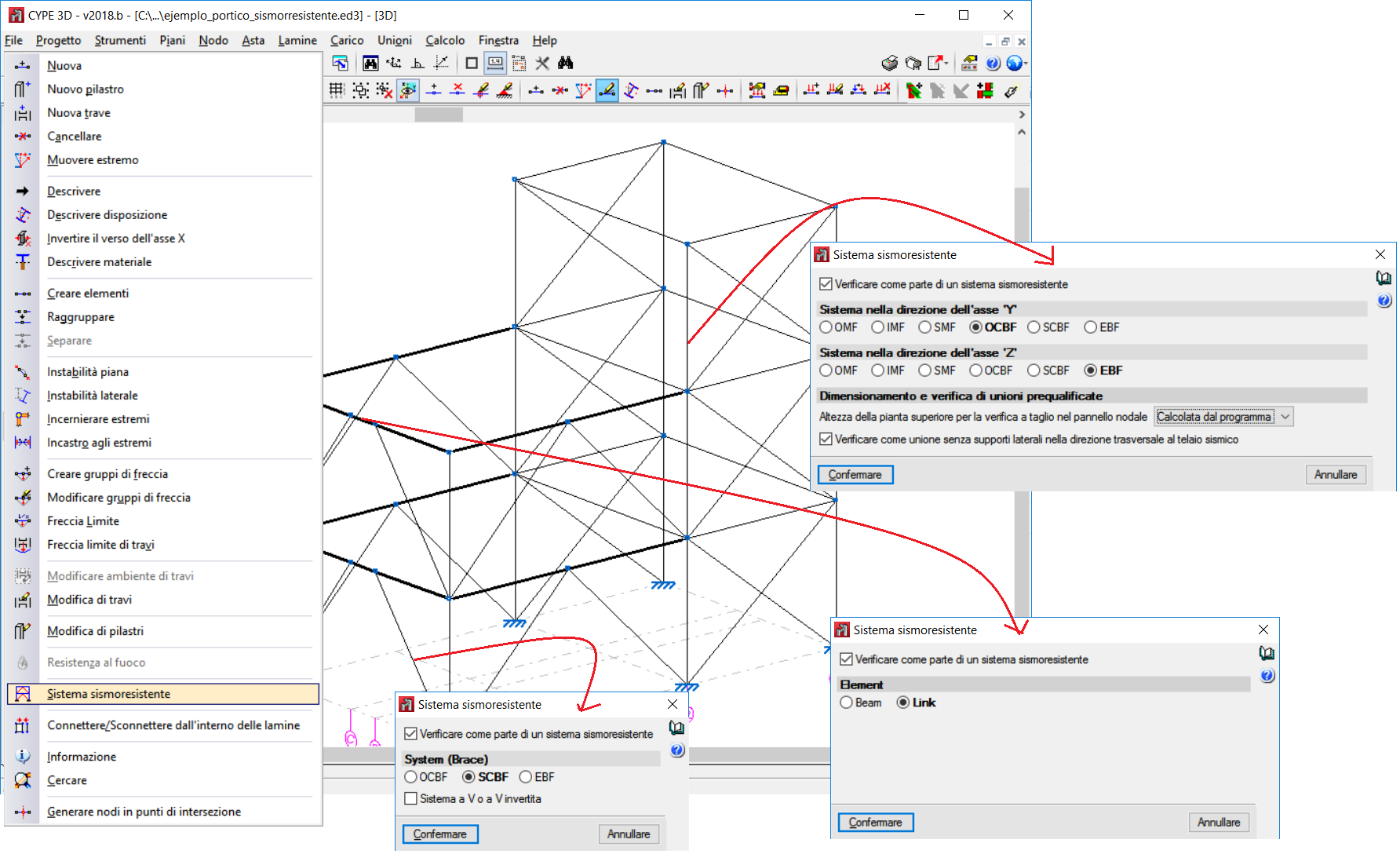Open 'Calcolata dal programma' combo box
The width and height of the screenshot is (1400, 854).
click(x=1223, y=417)
